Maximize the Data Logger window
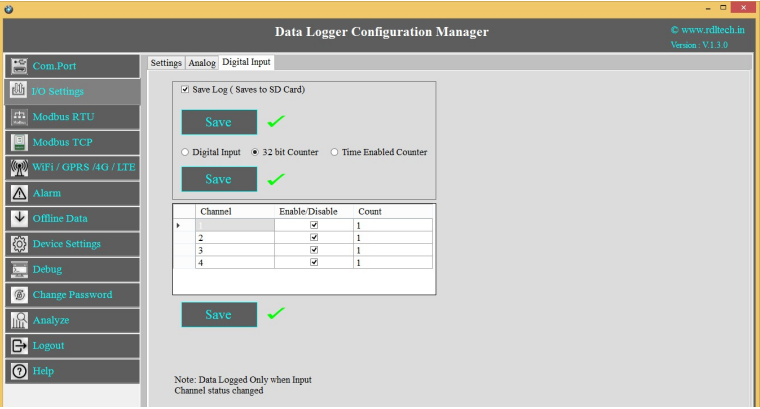 [x=723, y=8]
